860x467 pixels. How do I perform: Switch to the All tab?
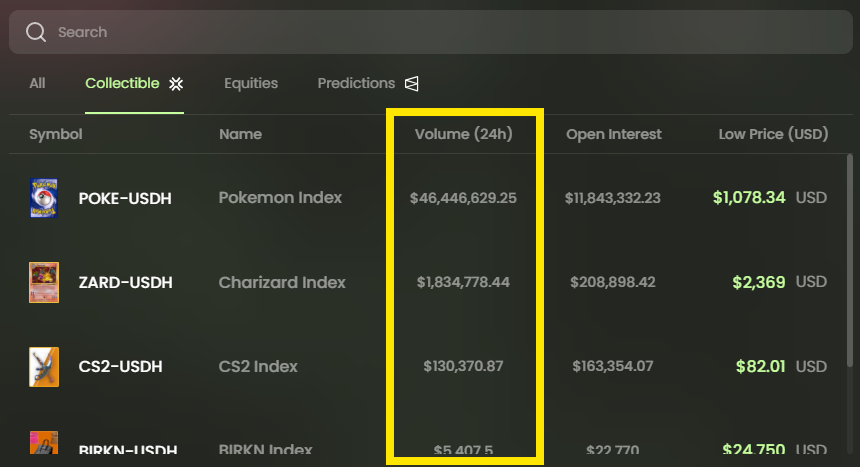tap(37, 83)
